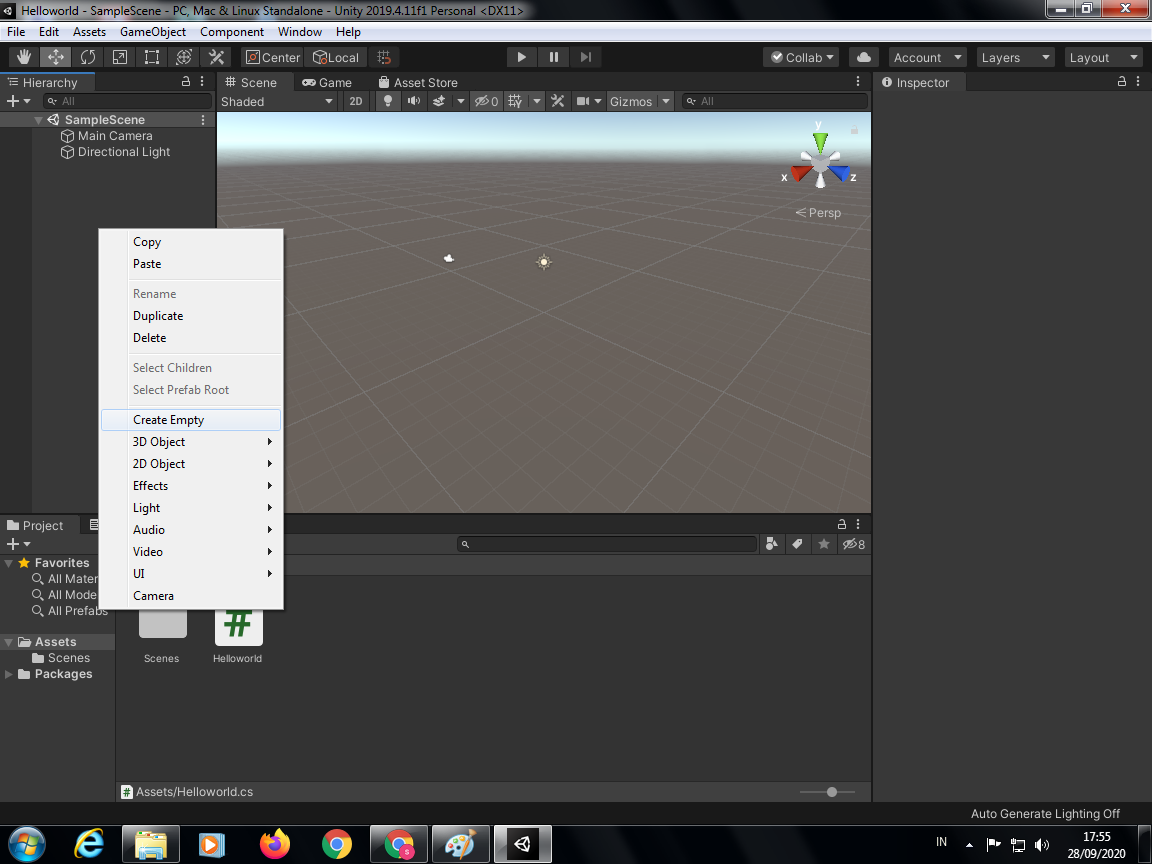Expand the Packages folder
The image size is (1152, 864).
9,674
